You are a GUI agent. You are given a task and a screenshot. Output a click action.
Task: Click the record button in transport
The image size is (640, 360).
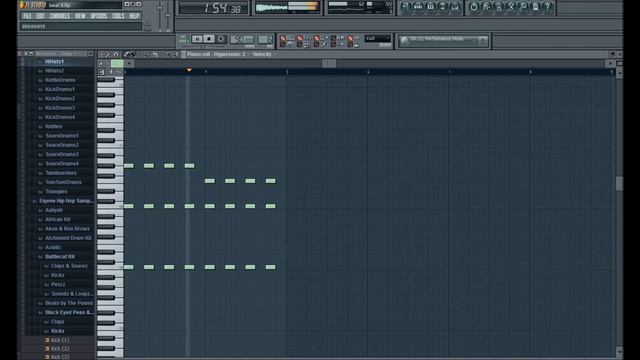click(221, 39)
